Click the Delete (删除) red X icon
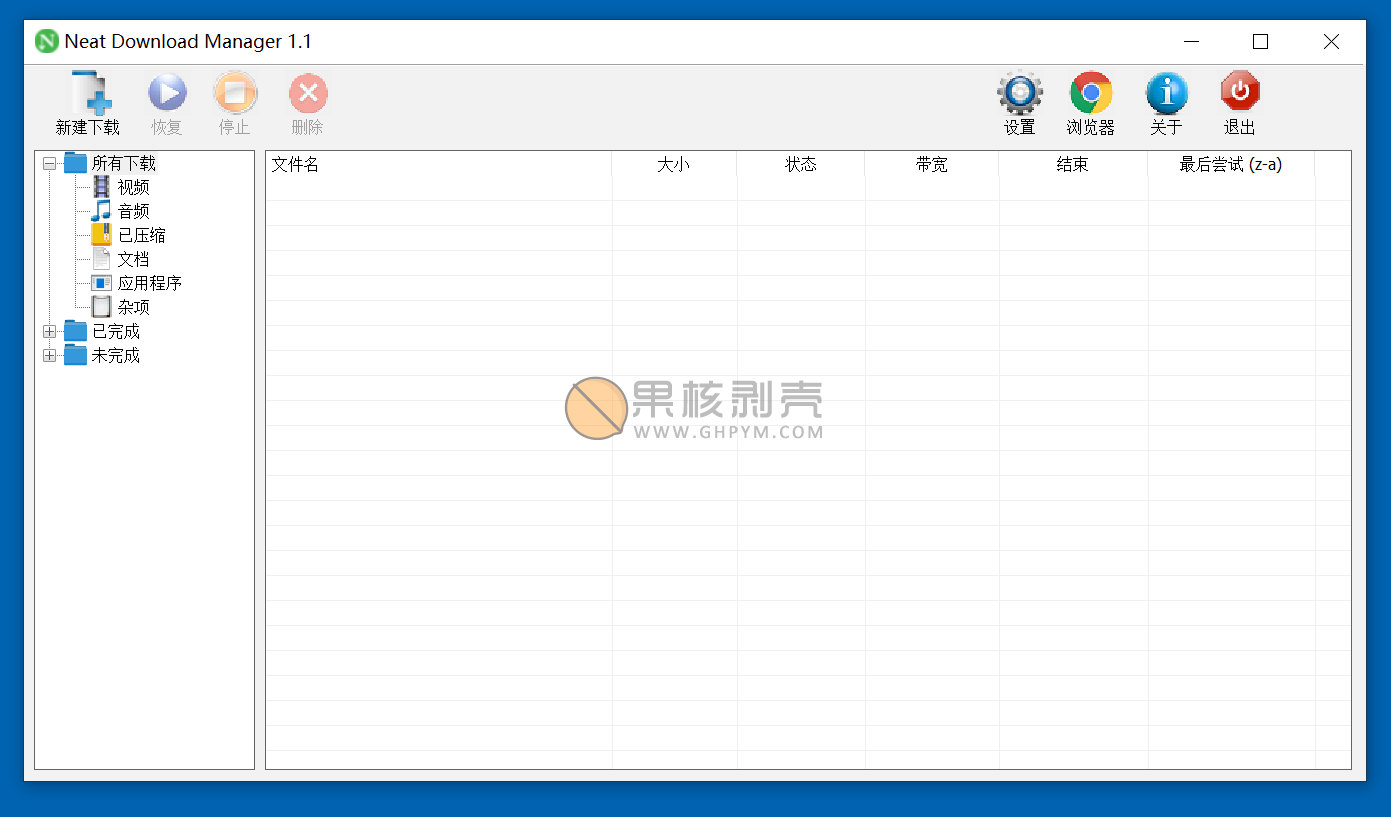This screenshot has width=1391, height=817. 308,94
